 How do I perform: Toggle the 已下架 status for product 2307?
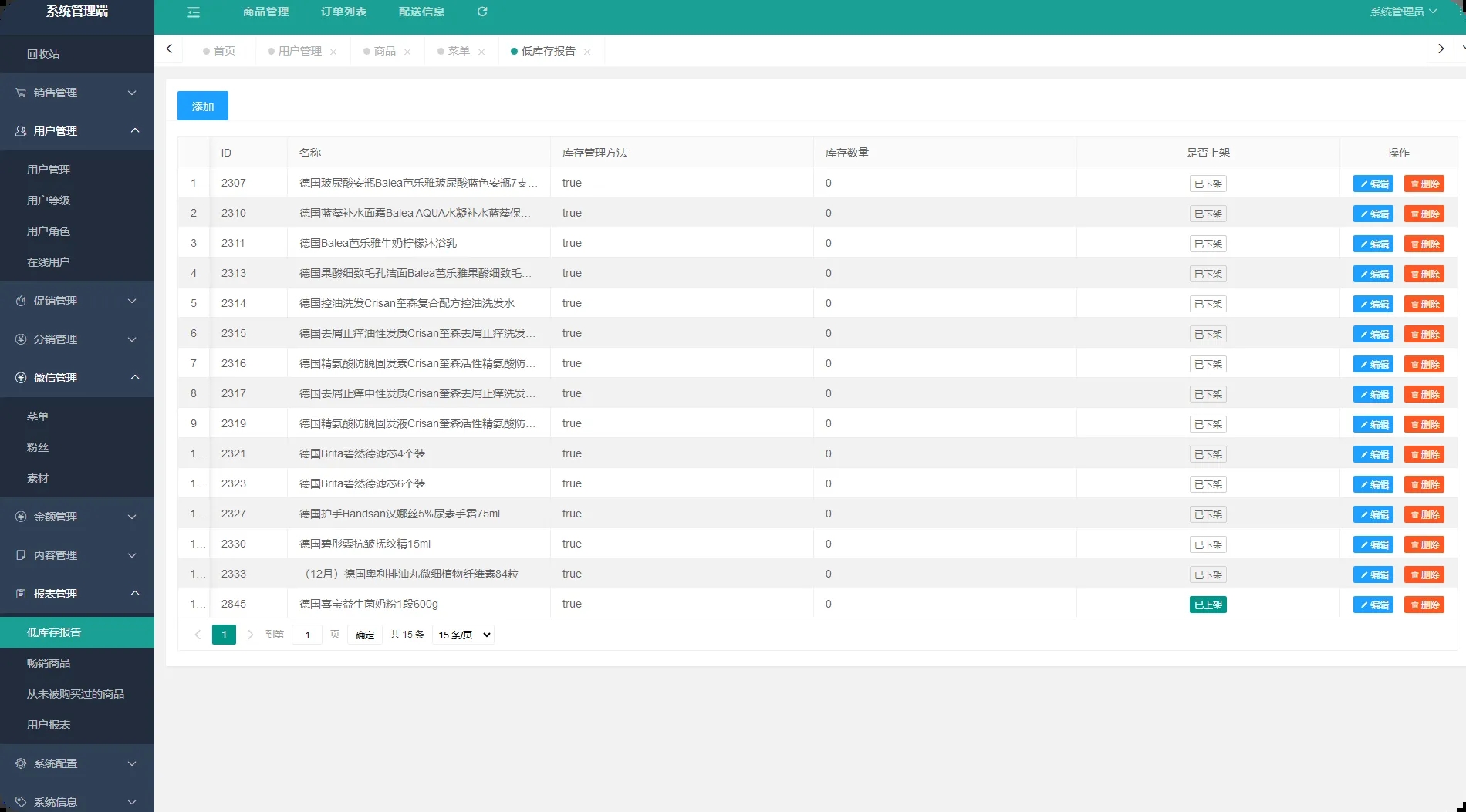(1208, 184)
